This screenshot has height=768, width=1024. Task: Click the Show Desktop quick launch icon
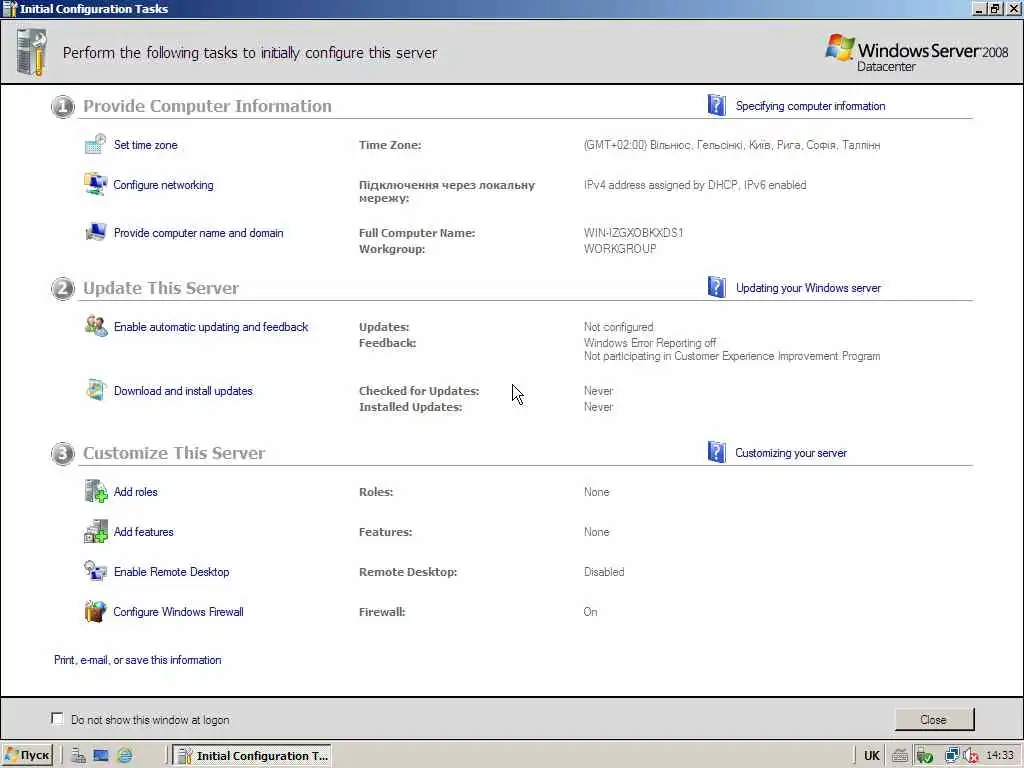point(101,756)
